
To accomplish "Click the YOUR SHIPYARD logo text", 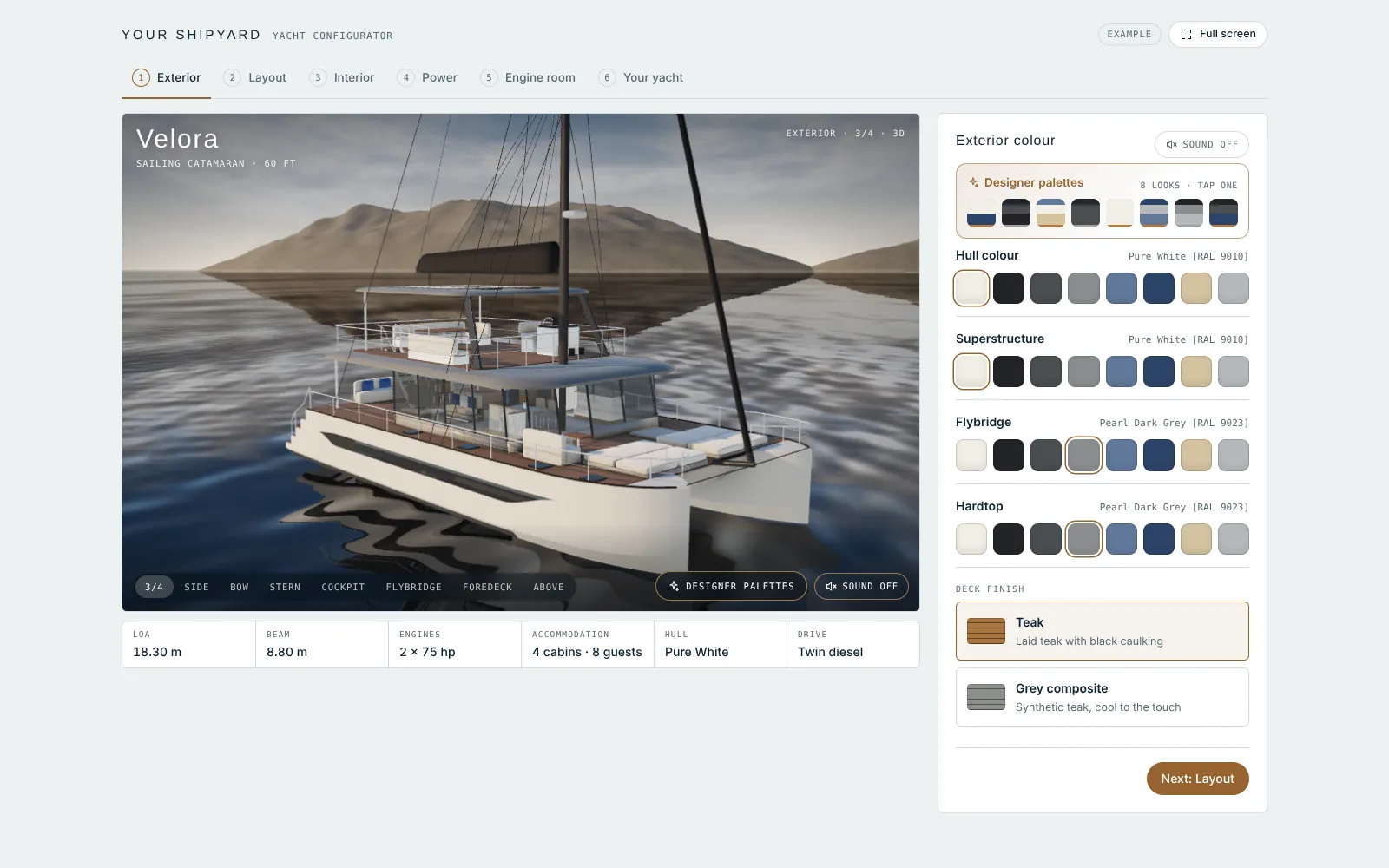I will (x=191, y=35).
